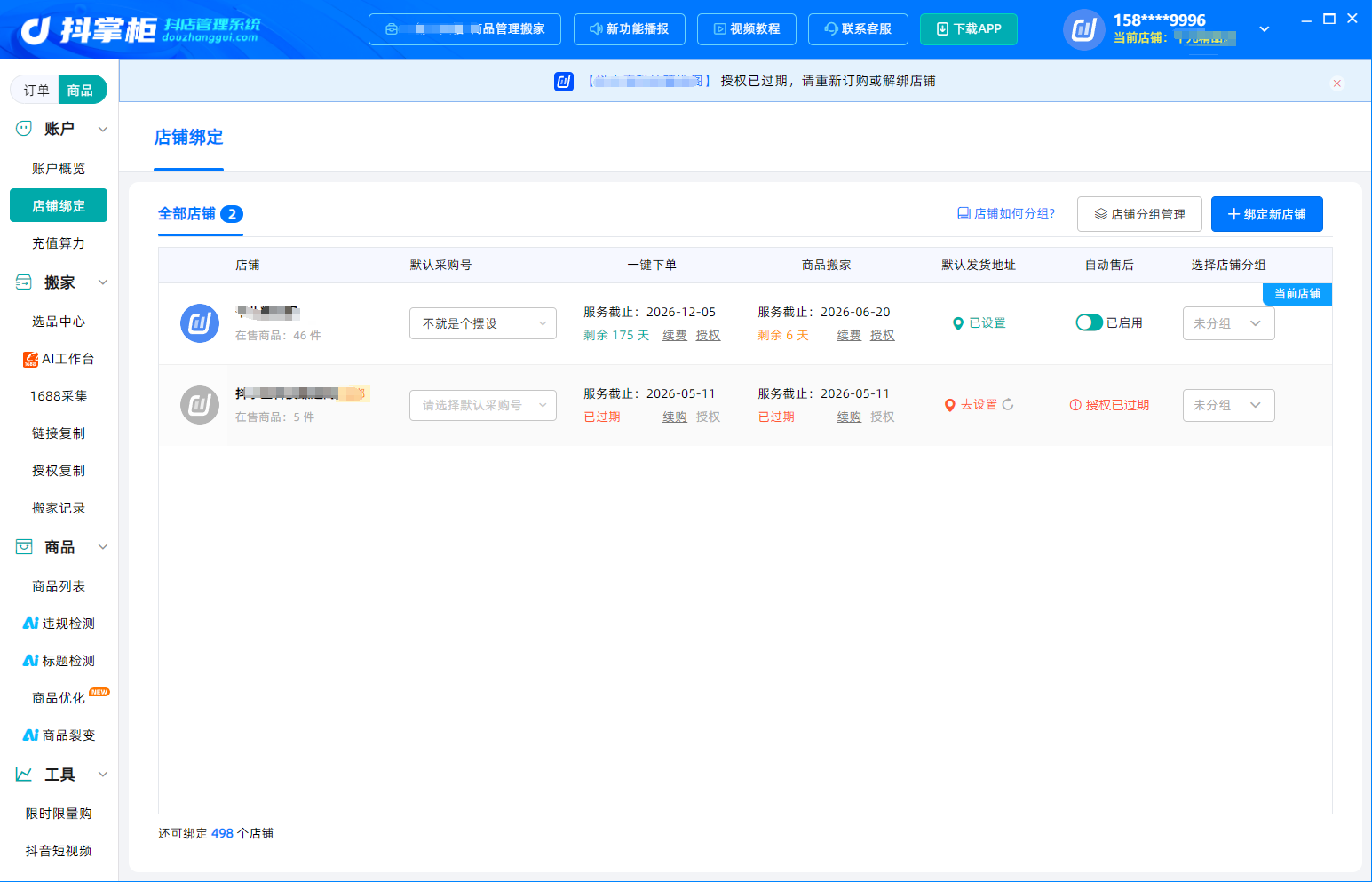Click the first store's blue avatar icon

click(x=200, y=323)
